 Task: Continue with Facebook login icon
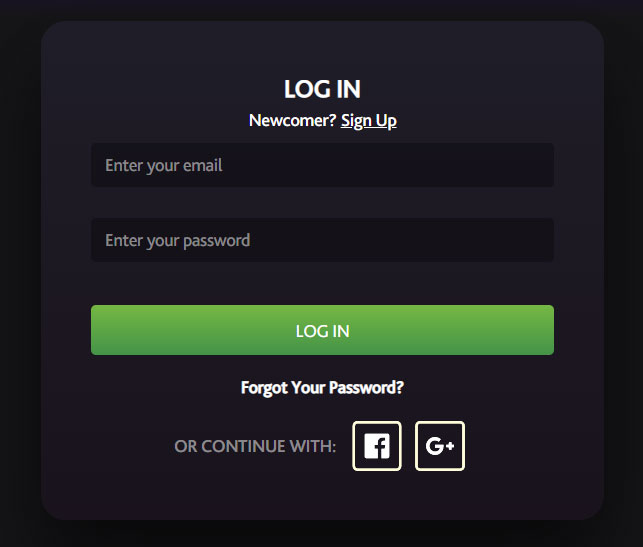377,446
